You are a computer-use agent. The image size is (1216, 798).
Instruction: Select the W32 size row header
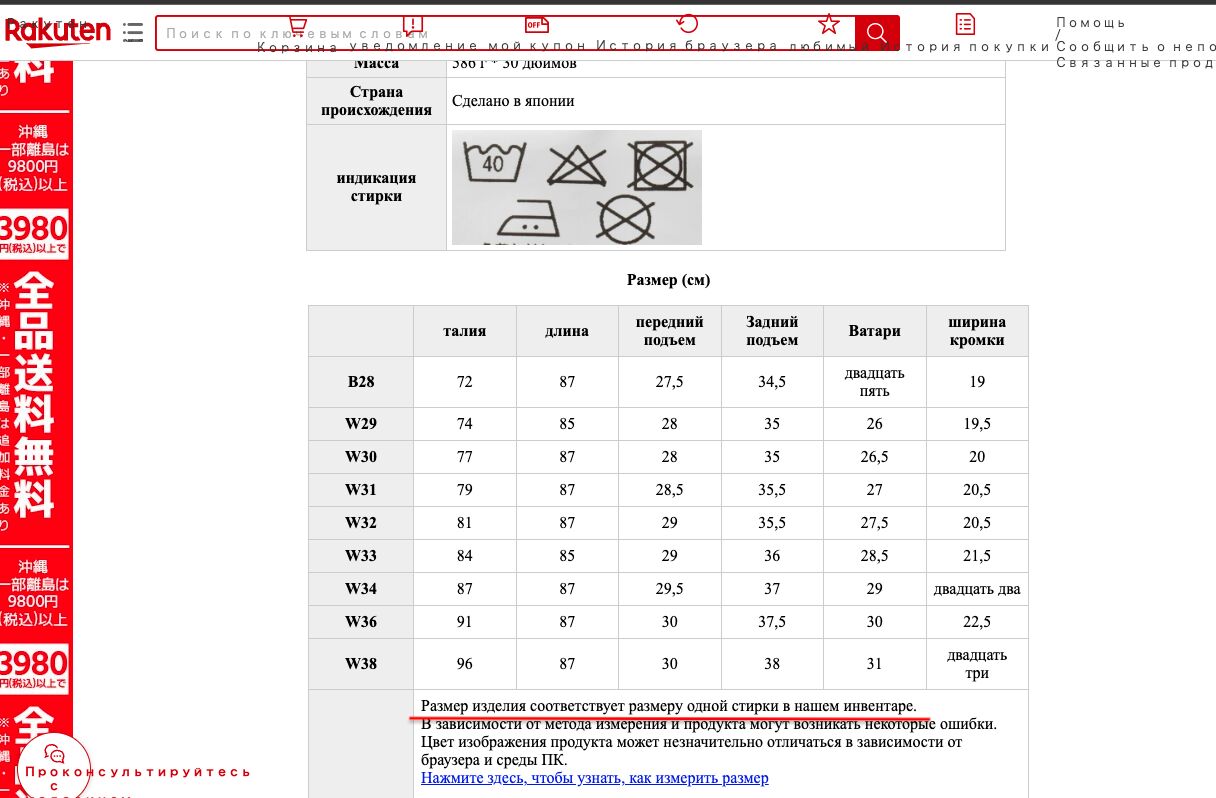(361, 523)
